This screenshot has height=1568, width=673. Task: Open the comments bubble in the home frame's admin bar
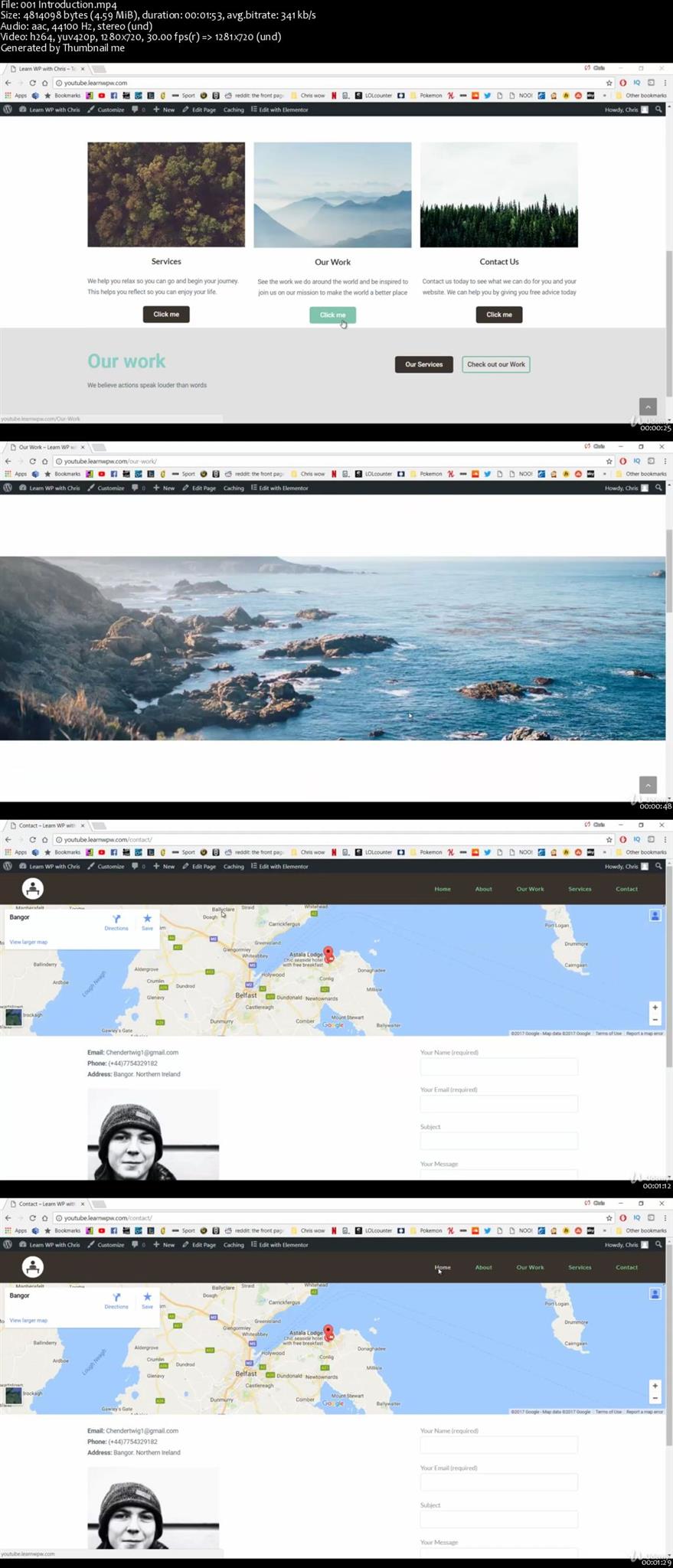[x=139, y=109]
